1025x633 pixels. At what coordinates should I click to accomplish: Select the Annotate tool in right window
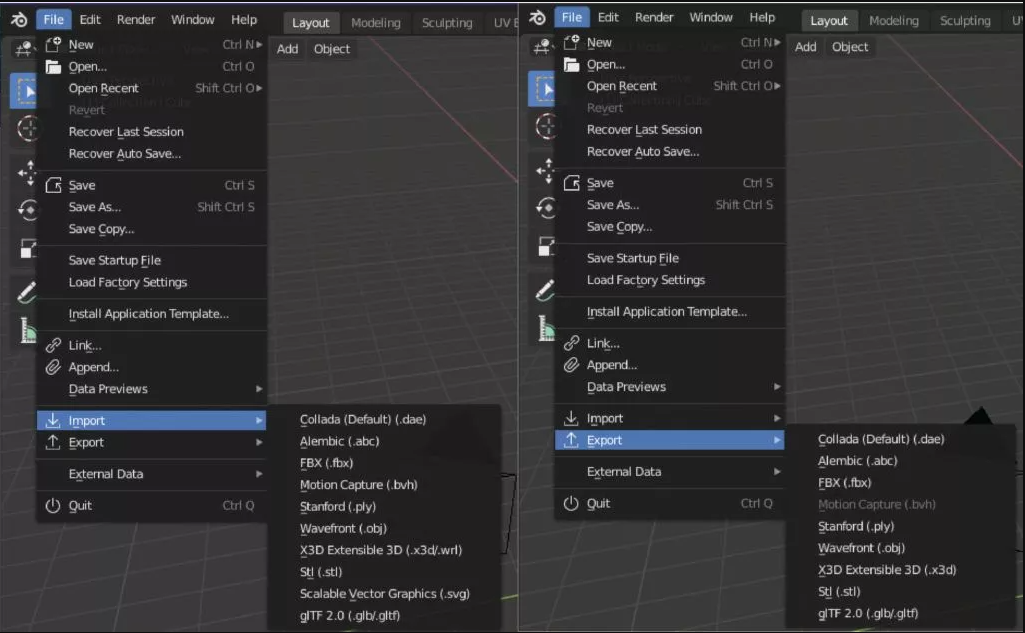coord(546,290)
